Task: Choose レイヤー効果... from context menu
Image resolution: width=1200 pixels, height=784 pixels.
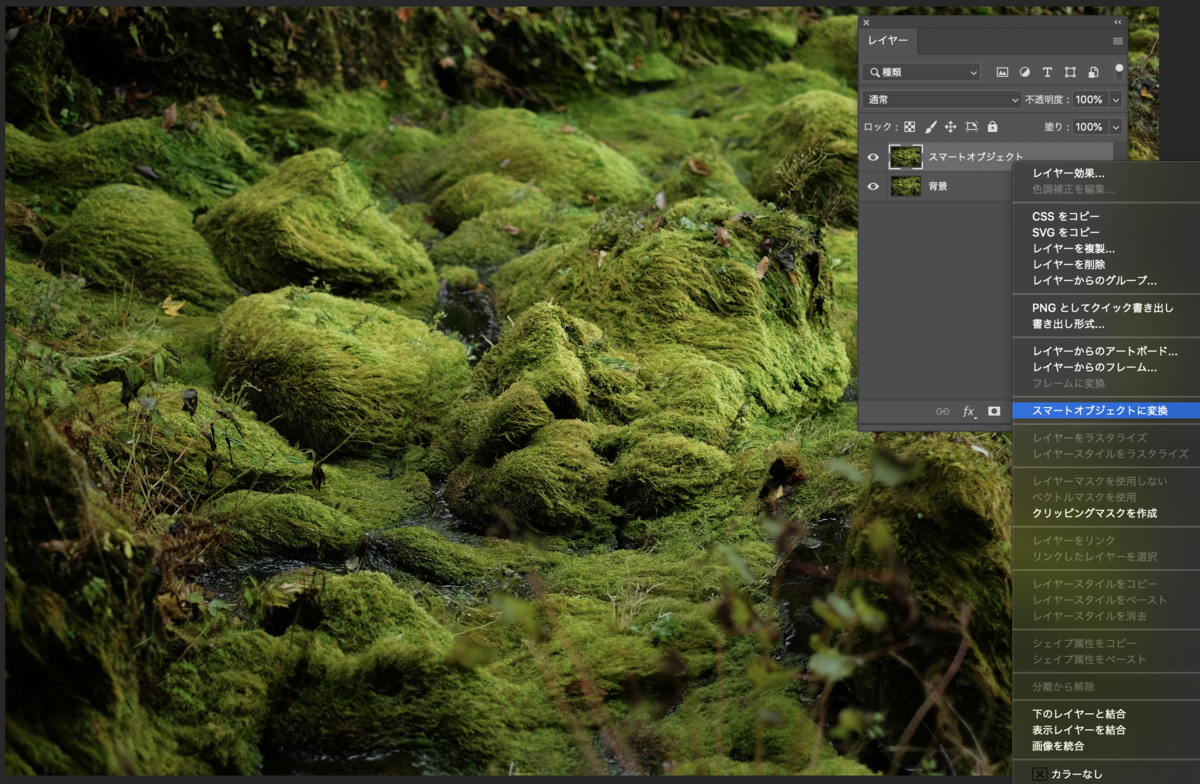Action: click(1068, 173)
